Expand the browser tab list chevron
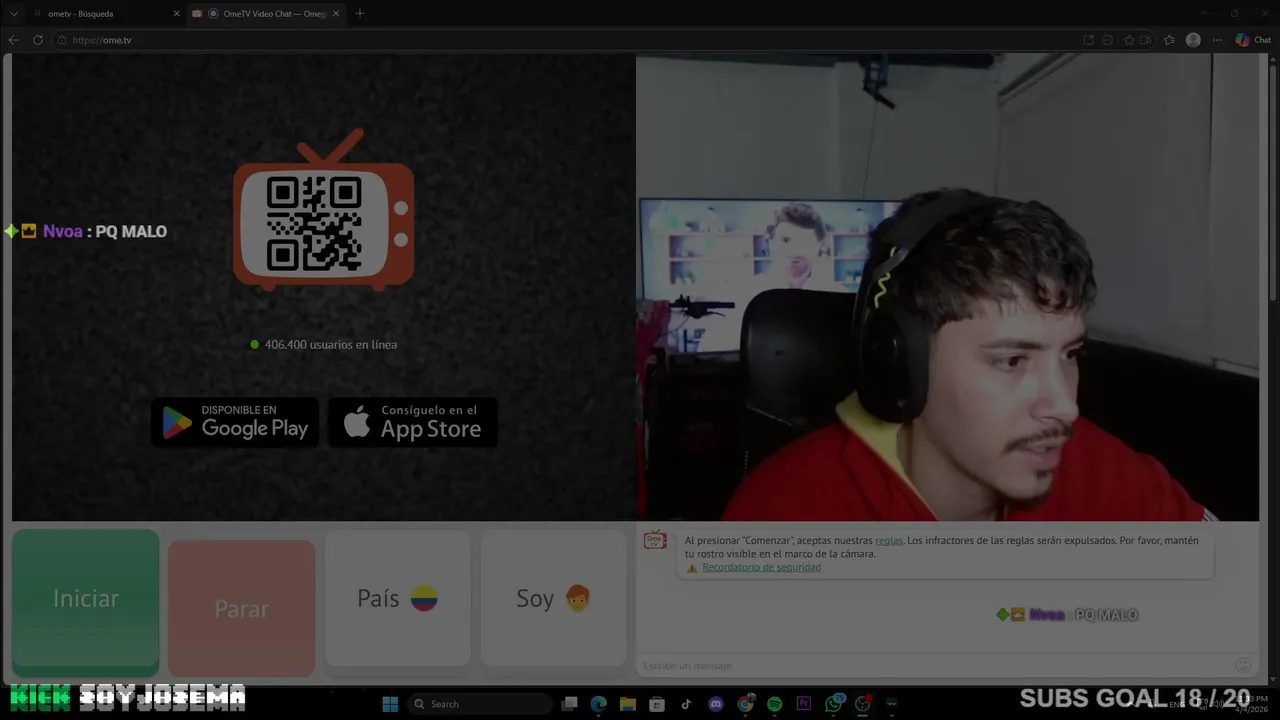This screenshot has width=1280, height=720. (13, 14)
